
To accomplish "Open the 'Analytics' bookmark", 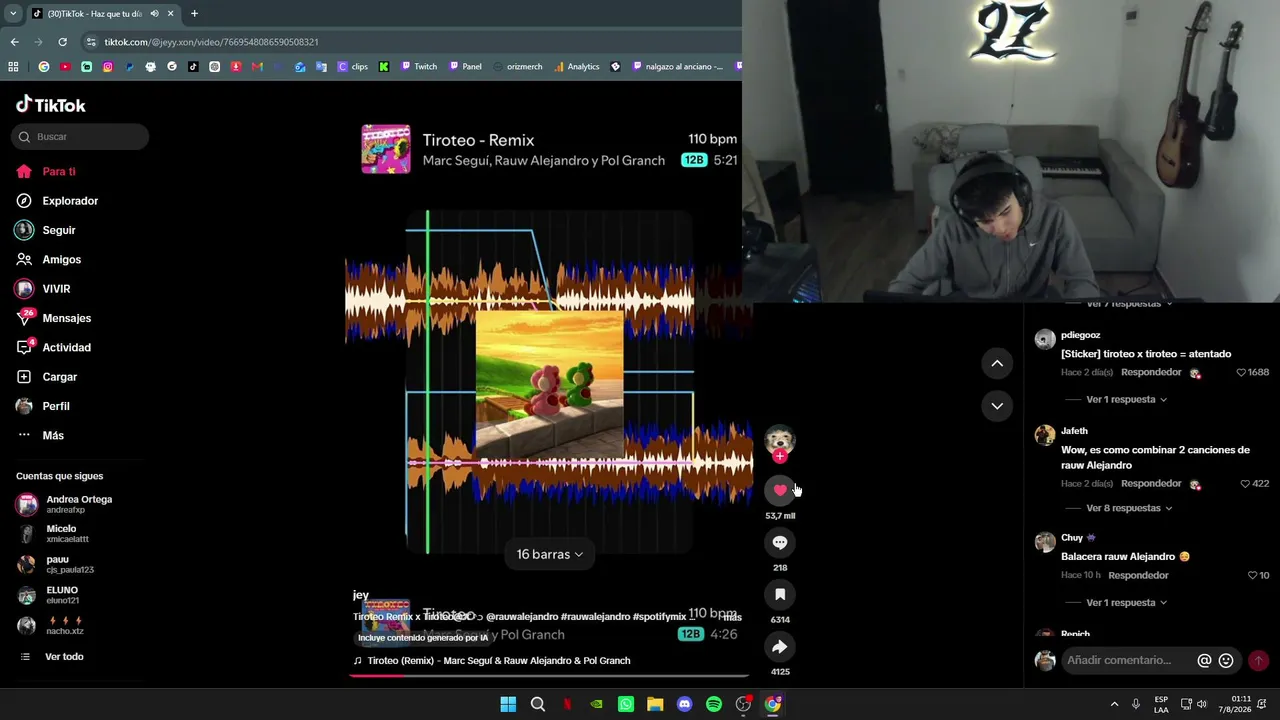I will pyautogui.click(x=576, y=67).
